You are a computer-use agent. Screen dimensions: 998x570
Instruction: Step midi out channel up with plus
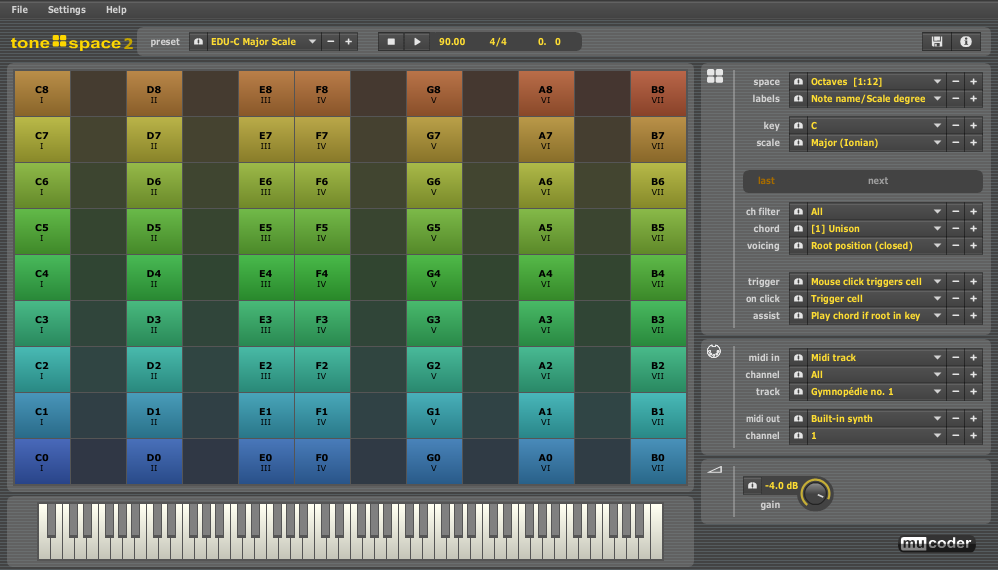[973, 436]
